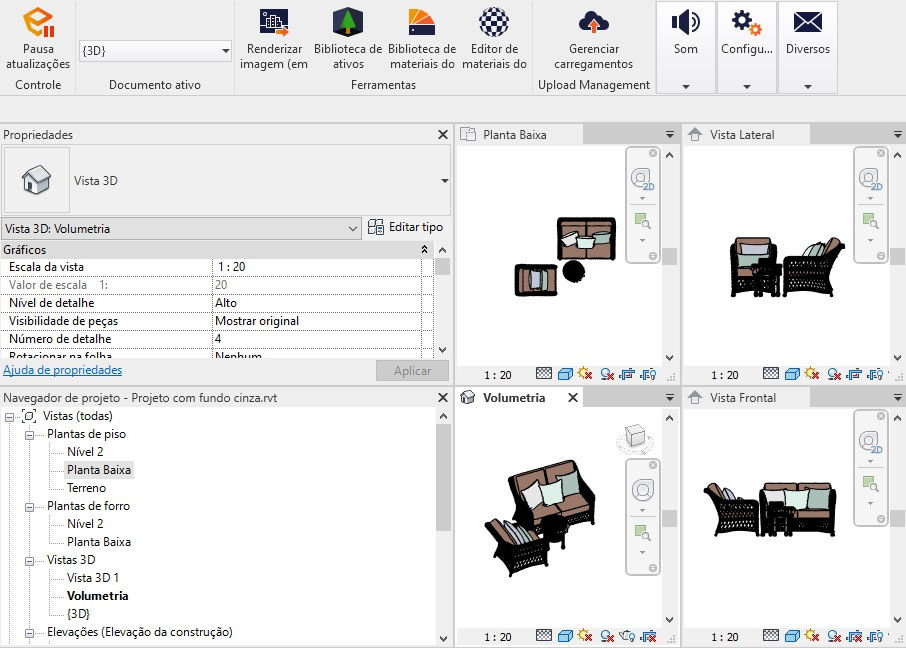Collapse the Plantas de forro tree node
906x648 pixels.
coord(29,507)
